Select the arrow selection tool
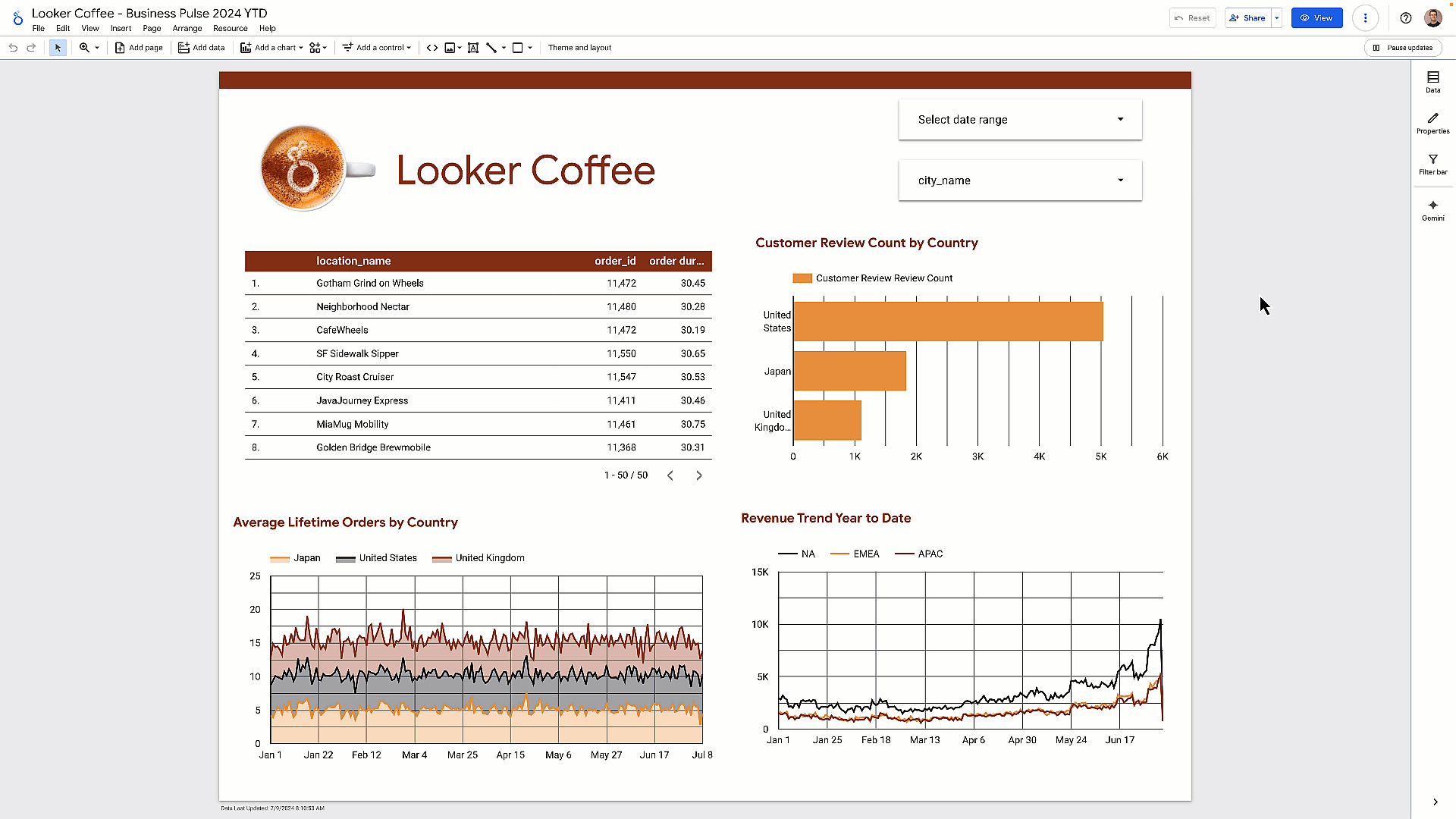Screen dimensions: 1456x819 click(x=58, y=47)
